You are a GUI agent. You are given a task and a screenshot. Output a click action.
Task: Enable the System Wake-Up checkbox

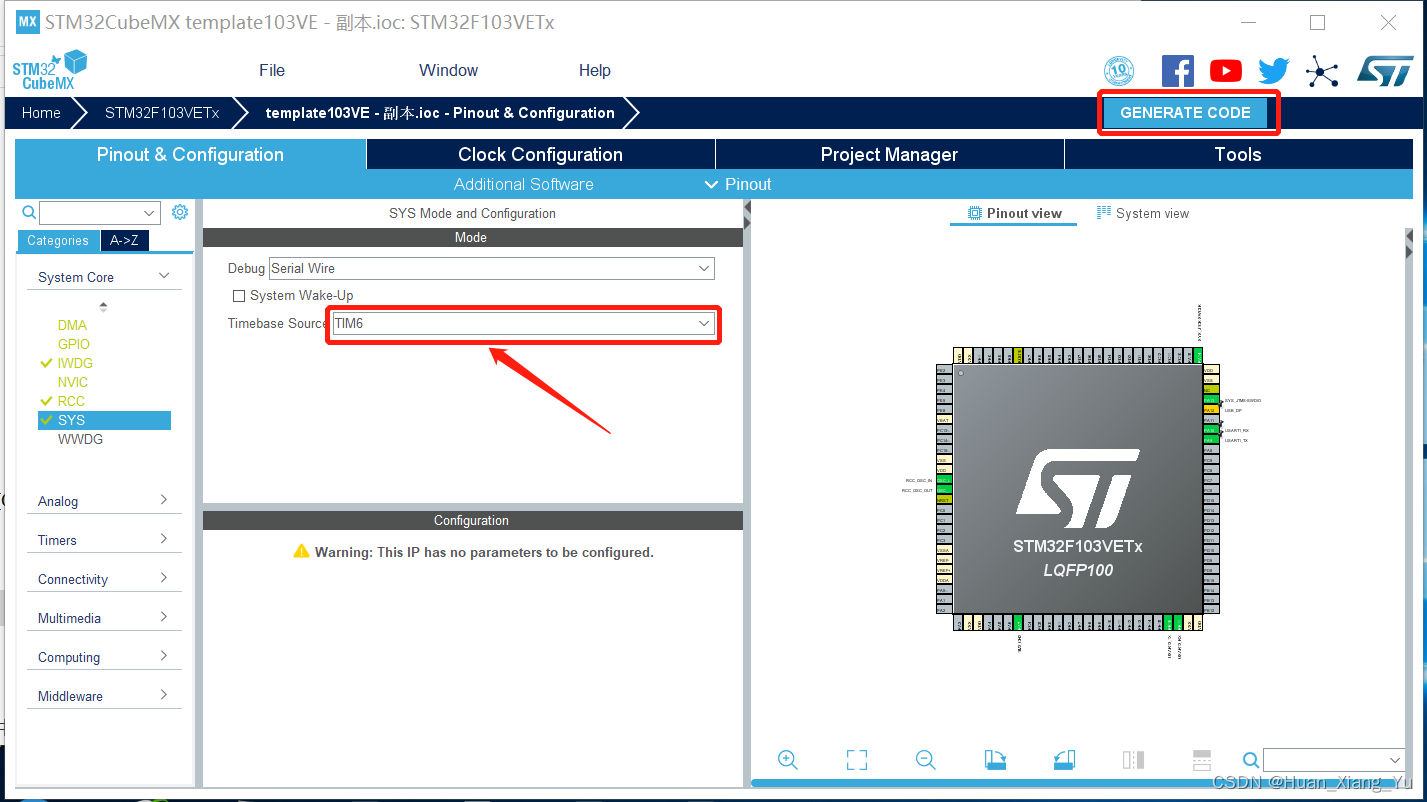pyautogui.click(x=238, y=295)
